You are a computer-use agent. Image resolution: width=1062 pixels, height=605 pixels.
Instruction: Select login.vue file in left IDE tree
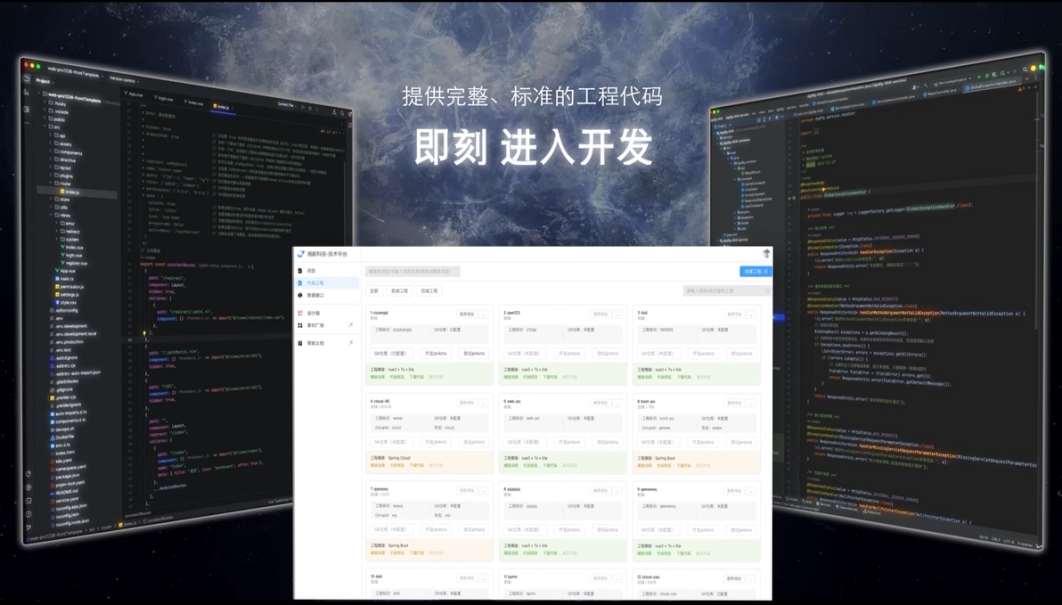pyautogui.click(x=73, y=255)
